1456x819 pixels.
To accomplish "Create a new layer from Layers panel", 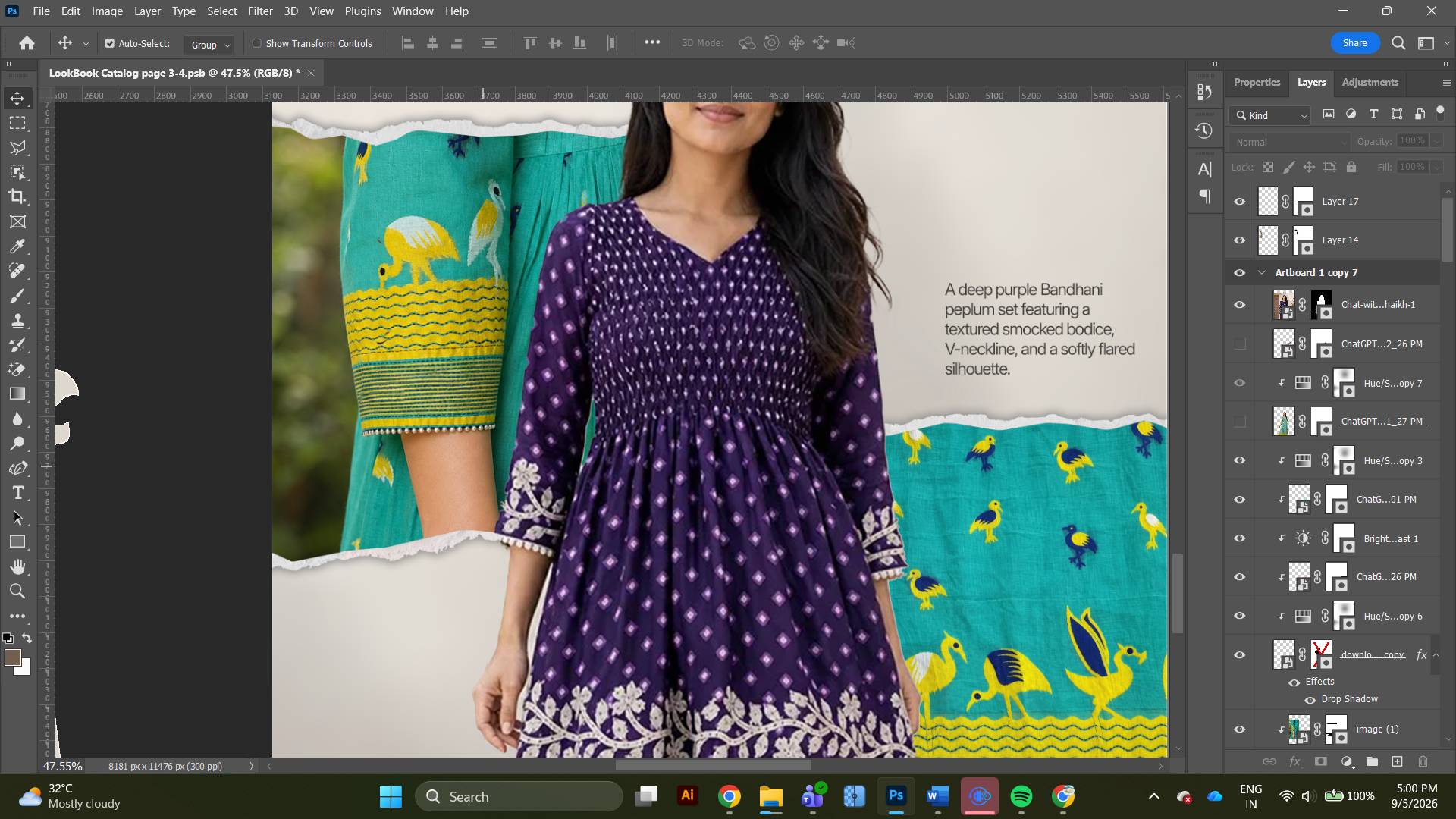I will (1397, 761).
